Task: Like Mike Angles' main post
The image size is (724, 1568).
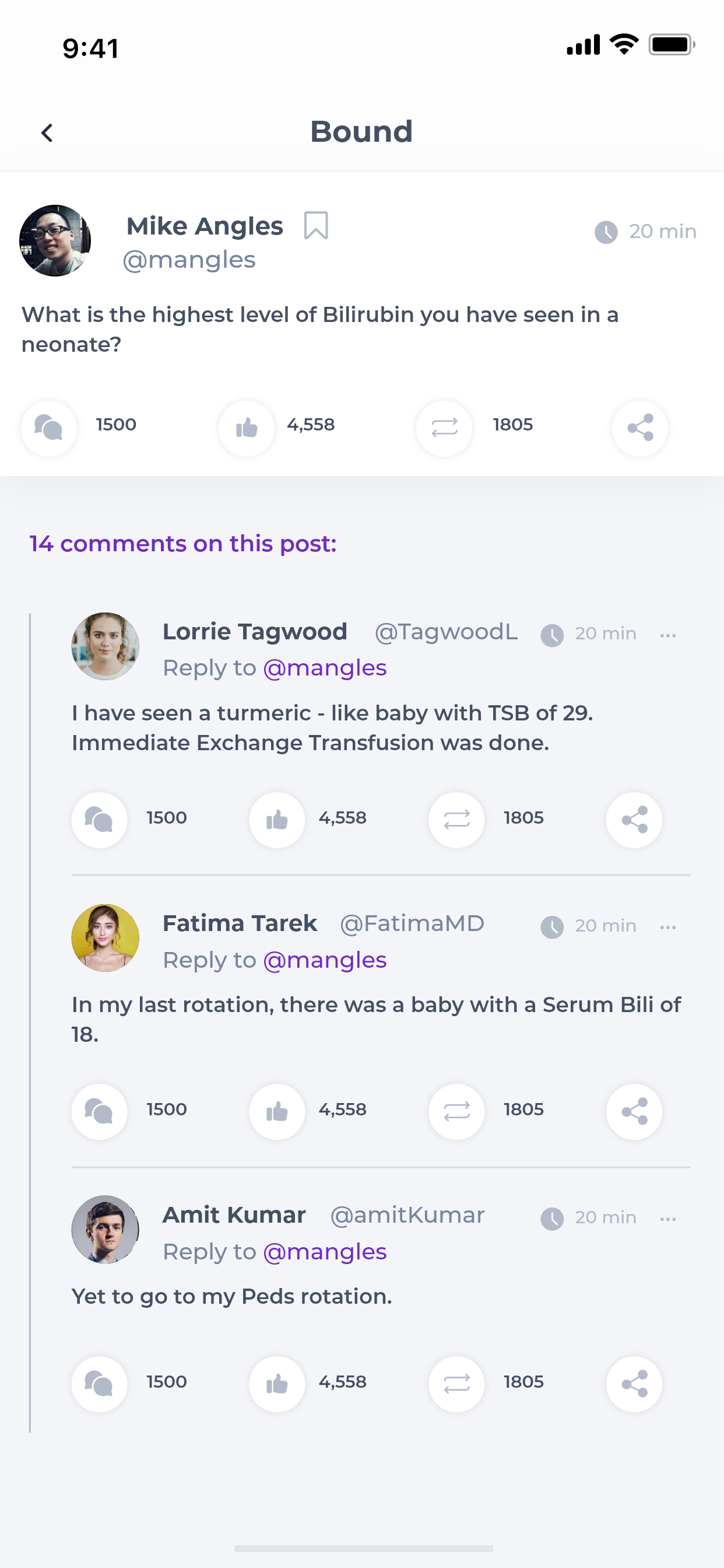Action: pos(247,429)
